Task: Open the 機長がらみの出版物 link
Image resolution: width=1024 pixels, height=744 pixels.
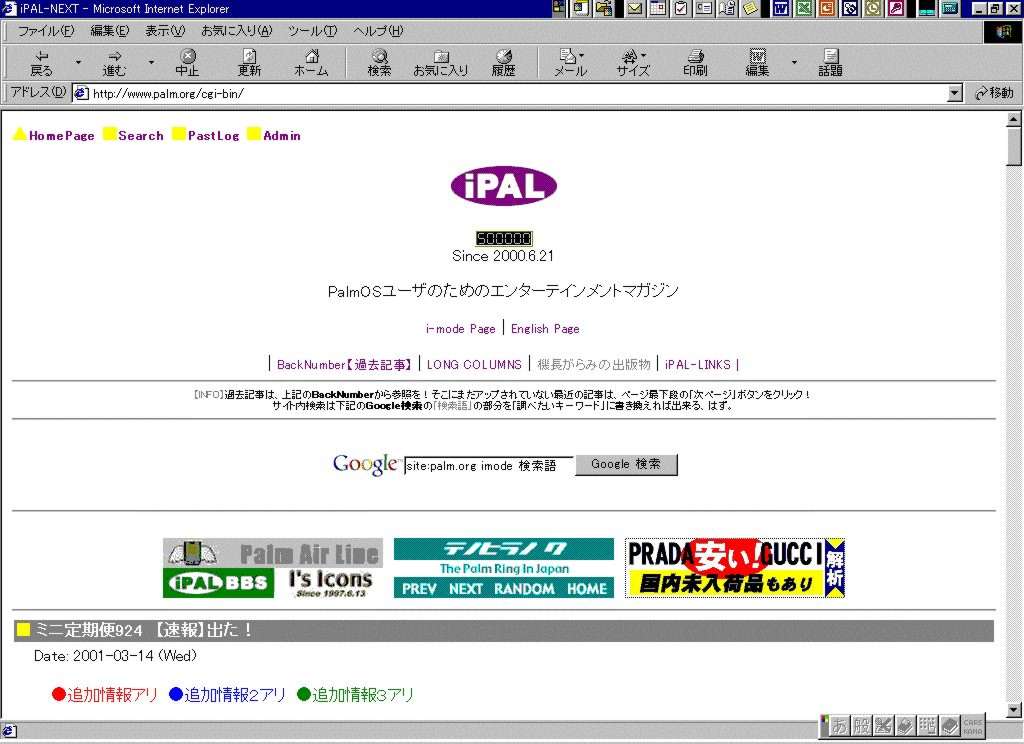Action: [594, 364]
